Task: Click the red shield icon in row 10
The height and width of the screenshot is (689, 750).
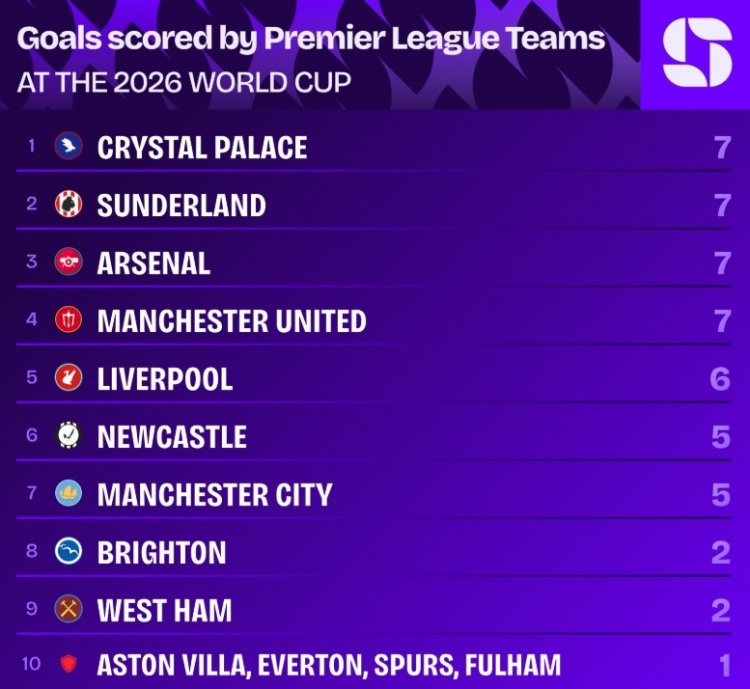Action: (x=68, y=664)
